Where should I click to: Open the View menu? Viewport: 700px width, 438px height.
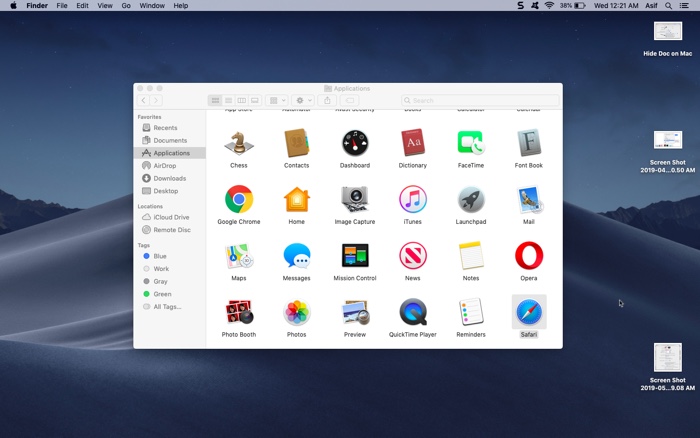coord(105,5)
